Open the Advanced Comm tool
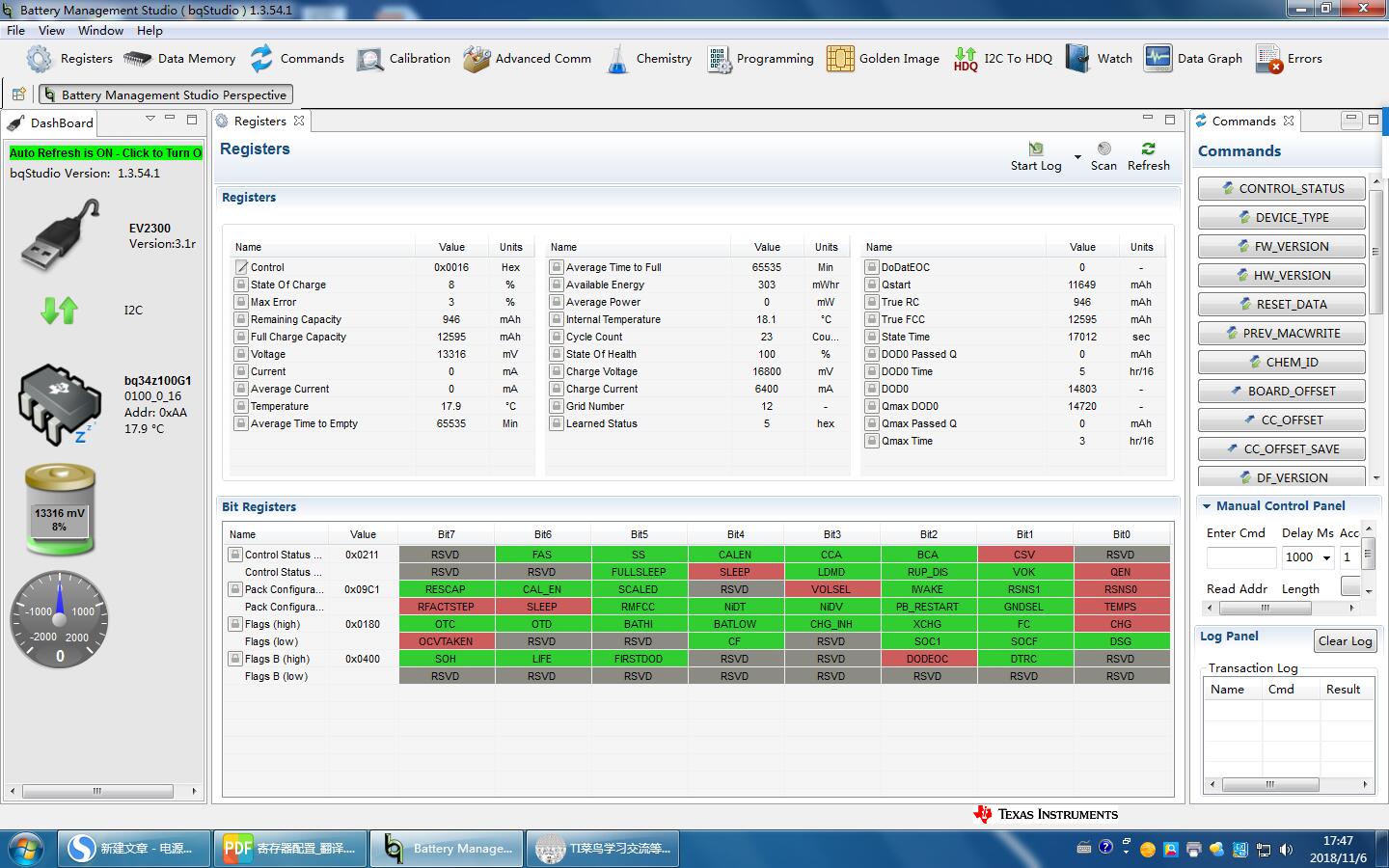Screen dimensions: 1389x868 pyautogui.click(x=527, y=59)
